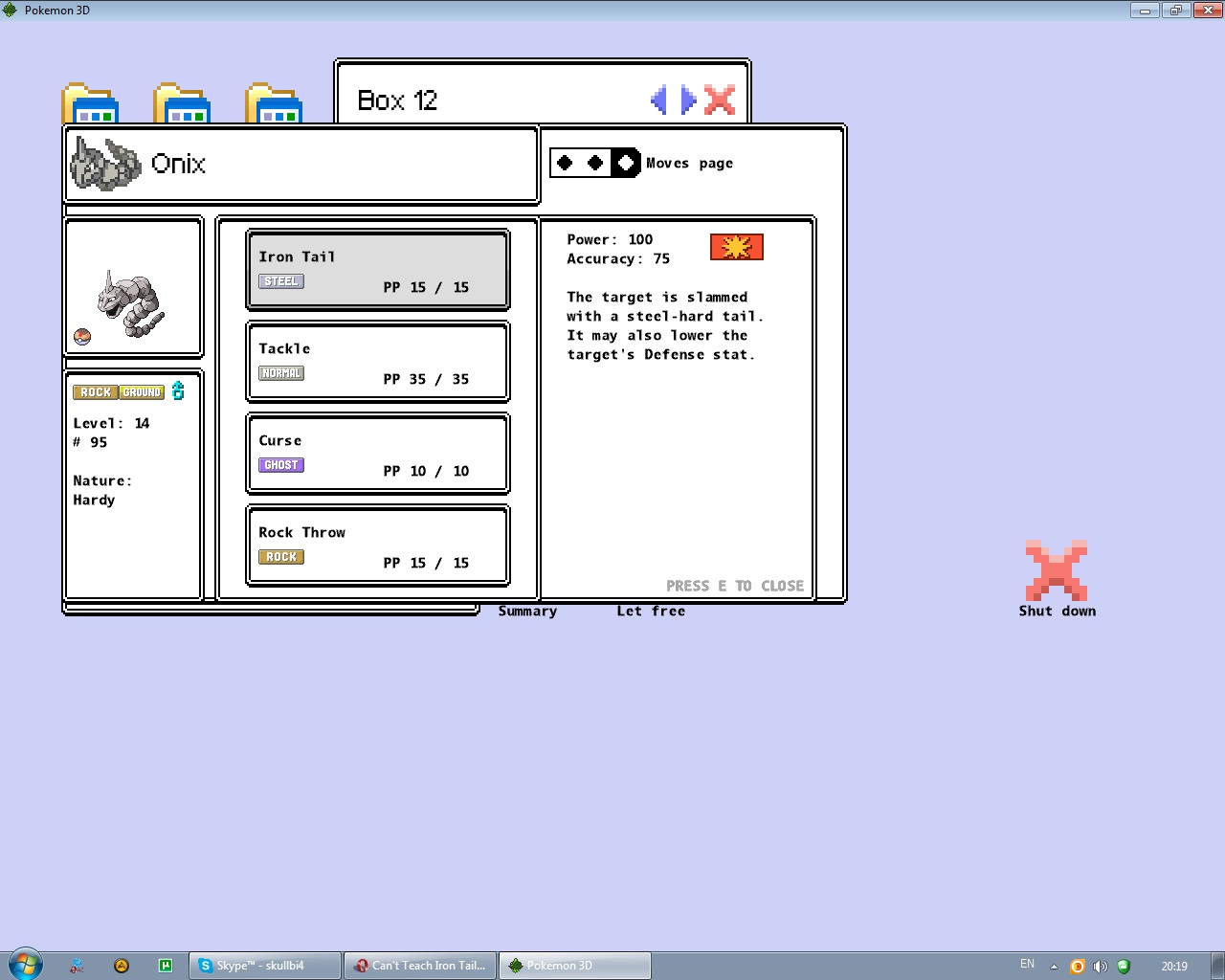
Task: Click the Curse PP 10 / 10 value
Action: 426,471
